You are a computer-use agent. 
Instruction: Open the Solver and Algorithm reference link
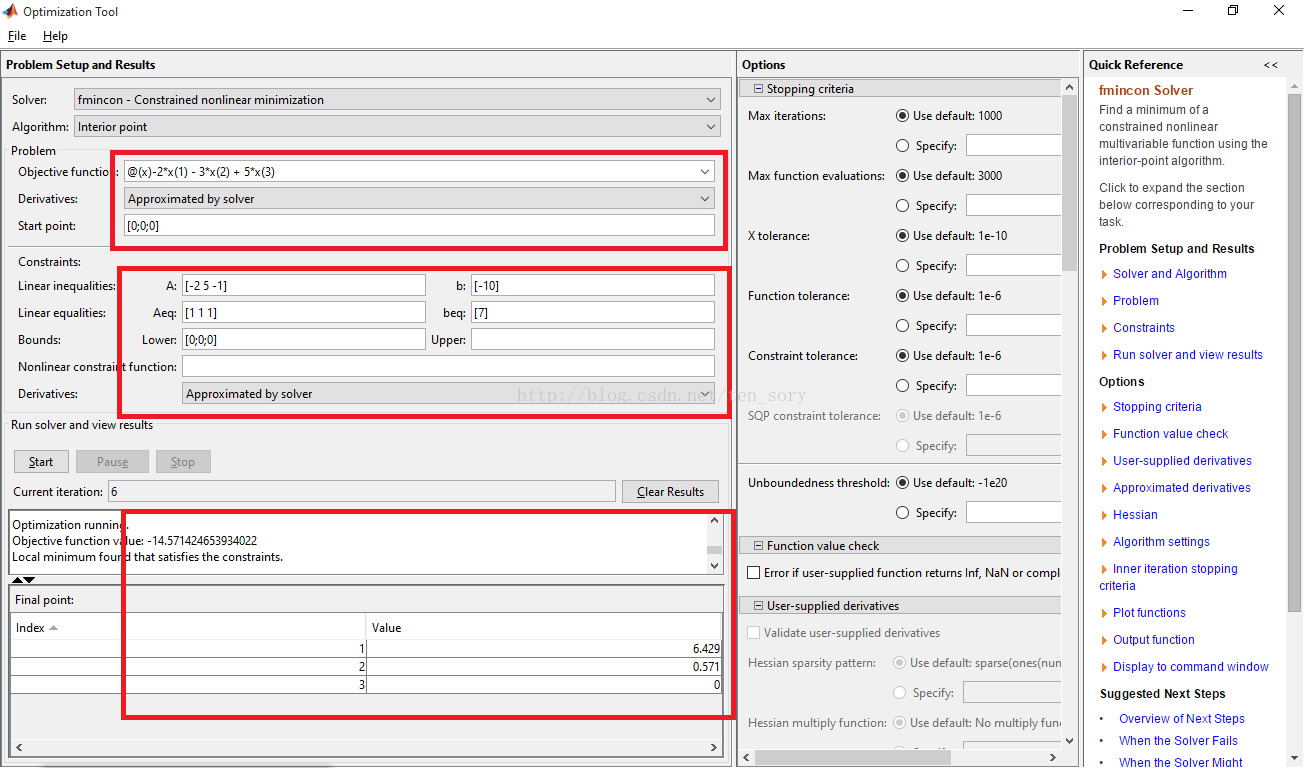coord(1170,274)
